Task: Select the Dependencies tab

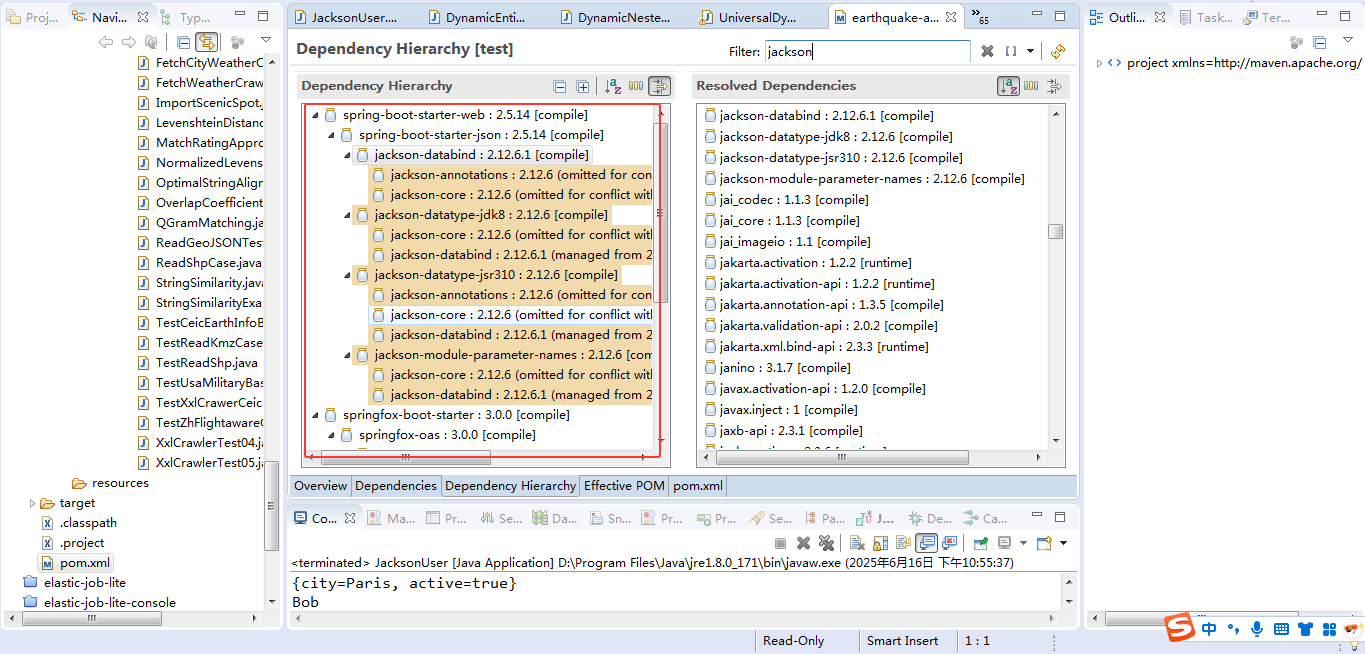Action: click(x=396, y=485)
